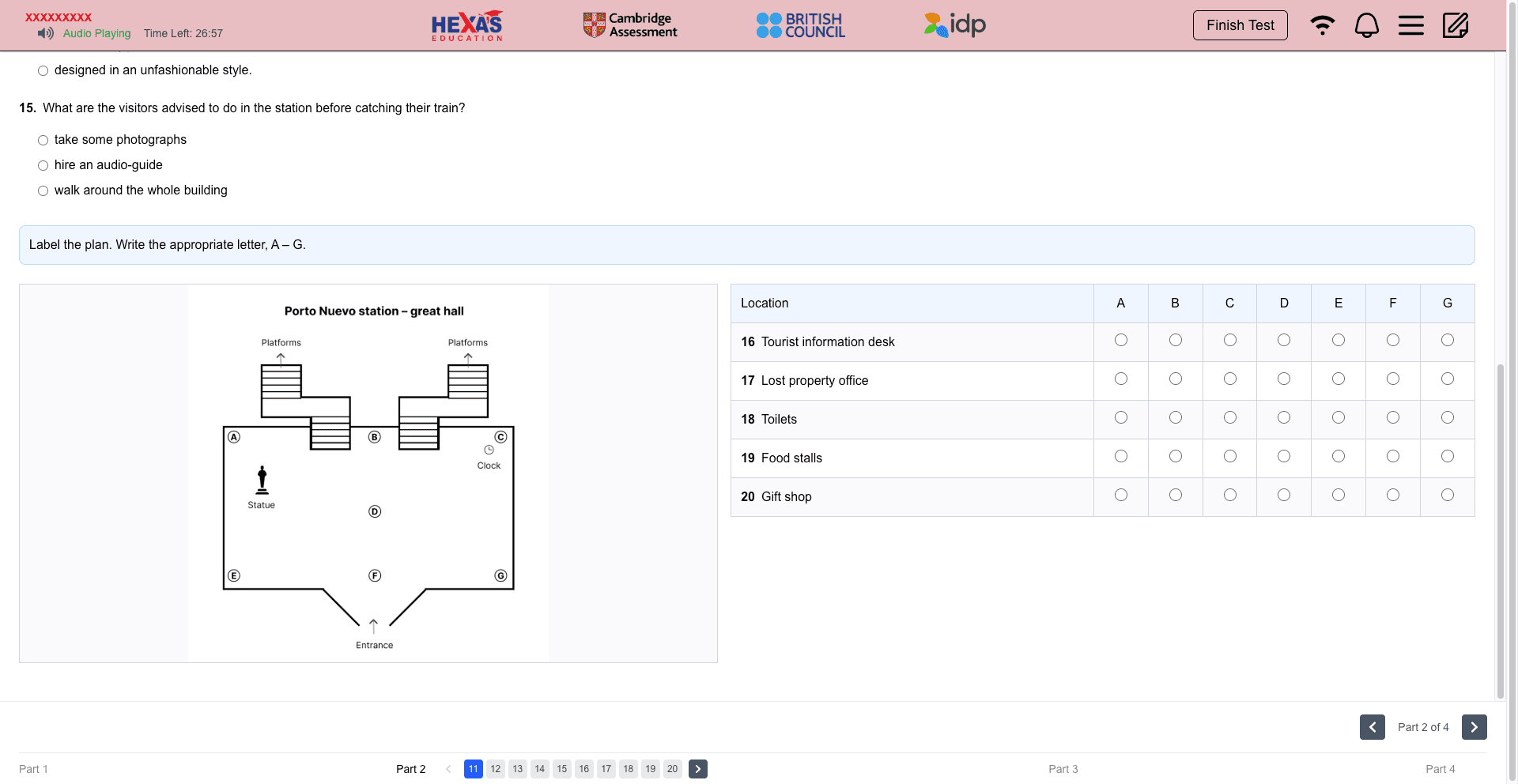The height and width of the screenshot is (784, 1518).
Task: Click the speaker audio icon
Action: coord(45,33)
